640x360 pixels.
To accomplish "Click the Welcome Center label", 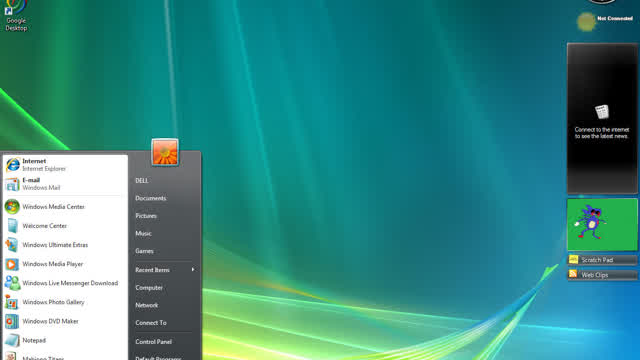I will (x=44, y=226).
